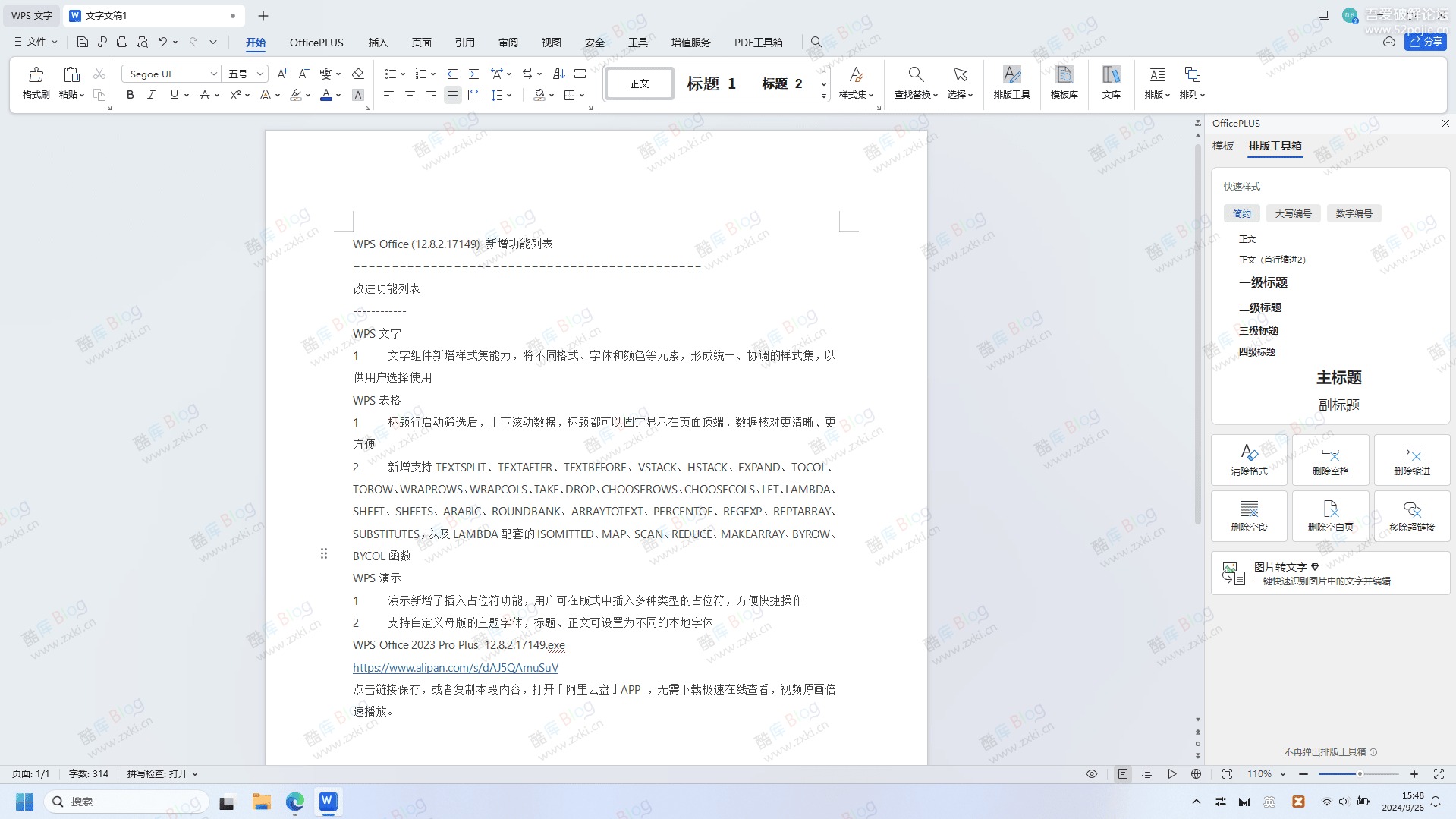Enter full screen via status bar icon
Image resolution: width=1456 pixels, height=819 pixels.
click(x=1439, y=773)
